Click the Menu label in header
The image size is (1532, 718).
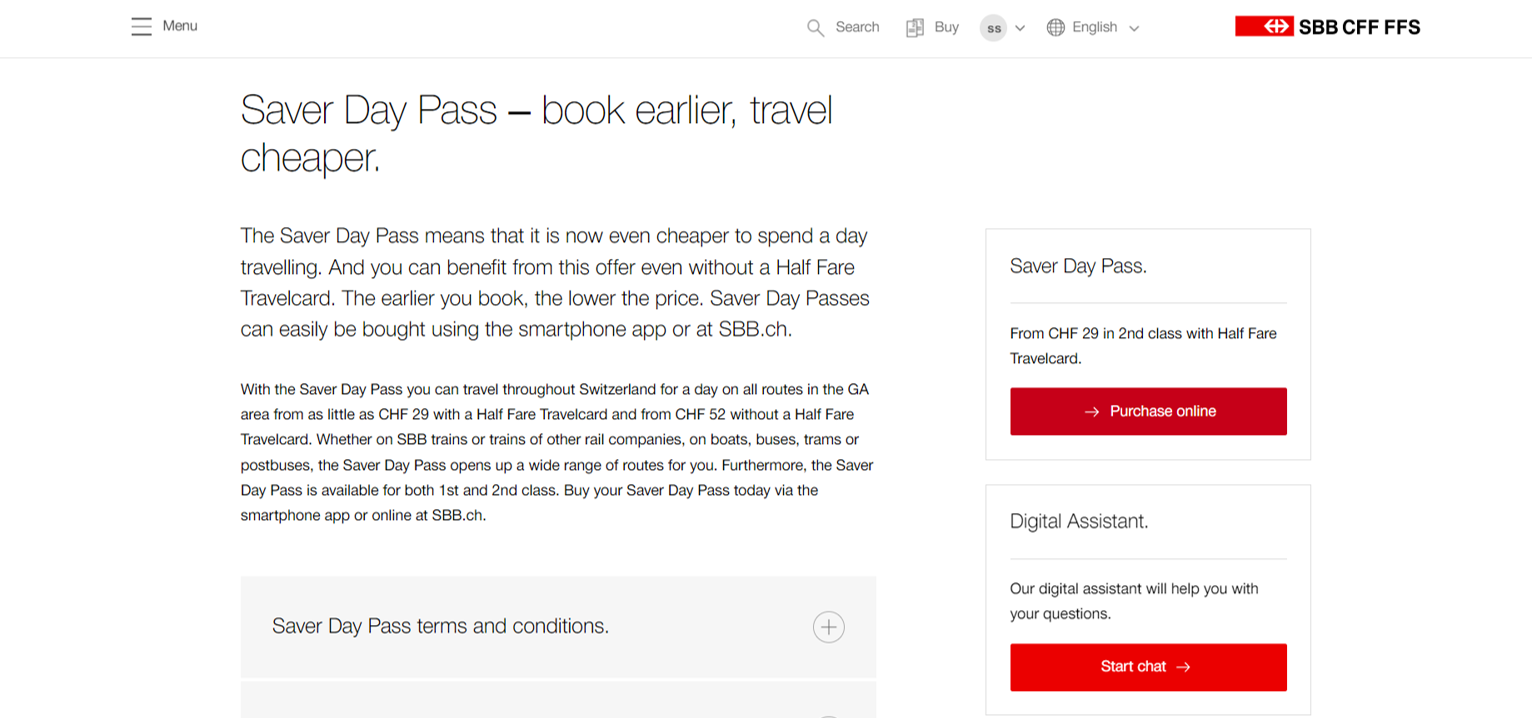point(180,26)
